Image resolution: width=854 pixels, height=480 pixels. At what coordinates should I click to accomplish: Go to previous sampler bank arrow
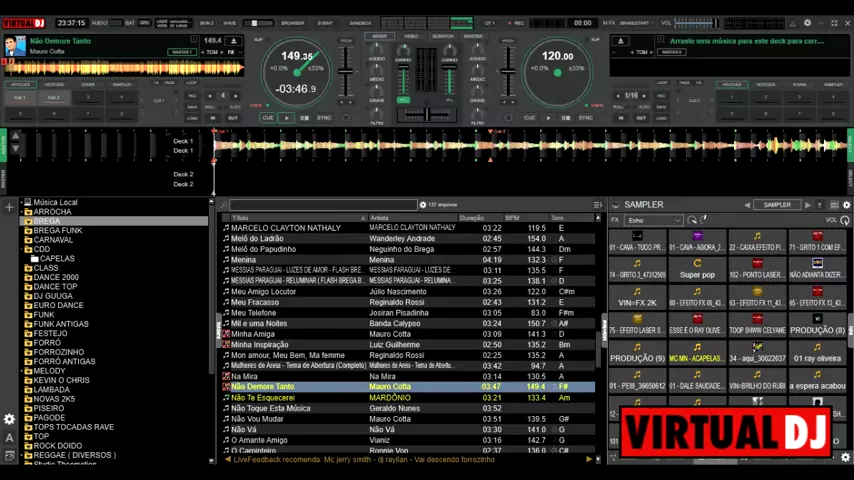[x=747, y=205]
